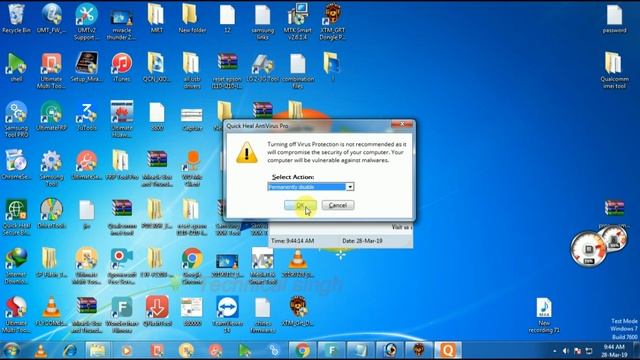Open the Recycle Bin desktop icon
The height and width of the screenshot is (360, 640).
click(16, 19)
